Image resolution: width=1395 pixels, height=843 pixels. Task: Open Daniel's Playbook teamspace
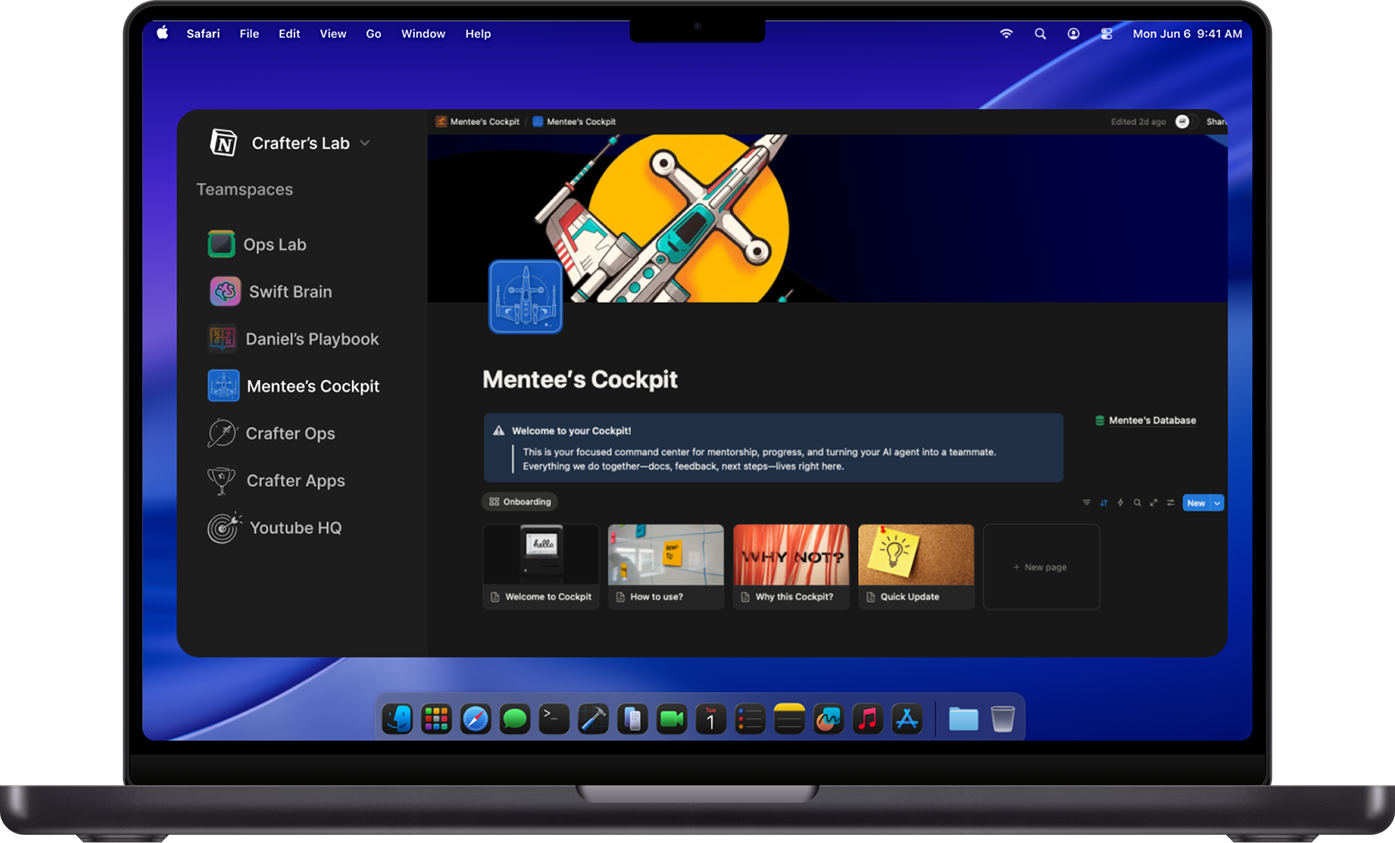(x=293, y=339)
